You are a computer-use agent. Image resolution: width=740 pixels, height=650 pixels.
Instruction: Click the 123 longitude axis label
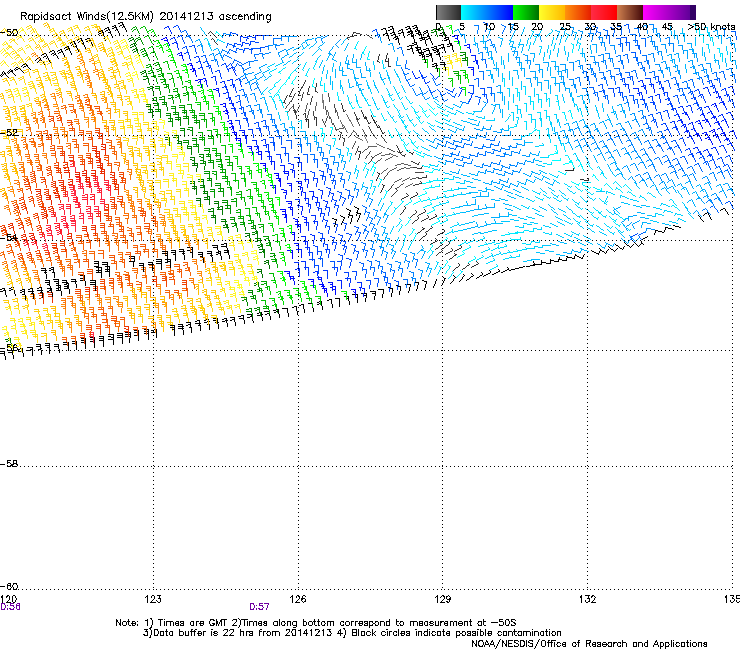(x=153, y=599)
